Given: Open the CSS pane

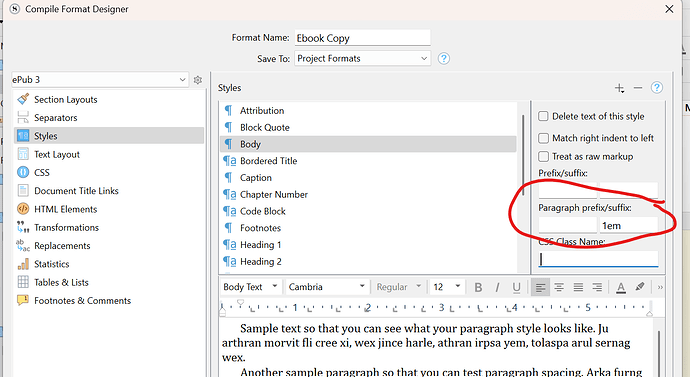Looking at the screenshot, I should click(42, 172).
